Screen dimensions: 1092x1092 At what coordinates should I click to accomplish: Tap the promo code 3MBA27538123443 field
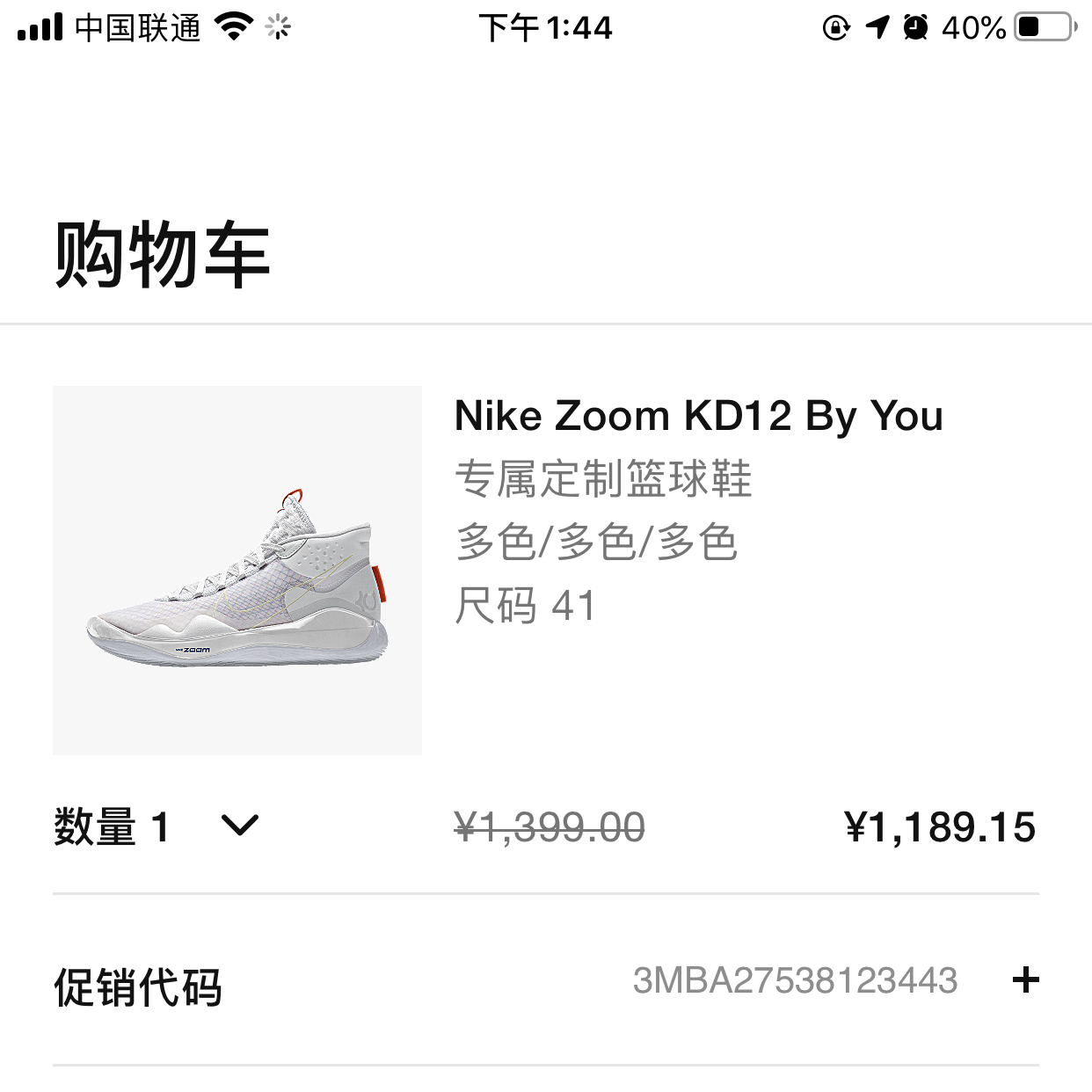click(x=795, y=980)
